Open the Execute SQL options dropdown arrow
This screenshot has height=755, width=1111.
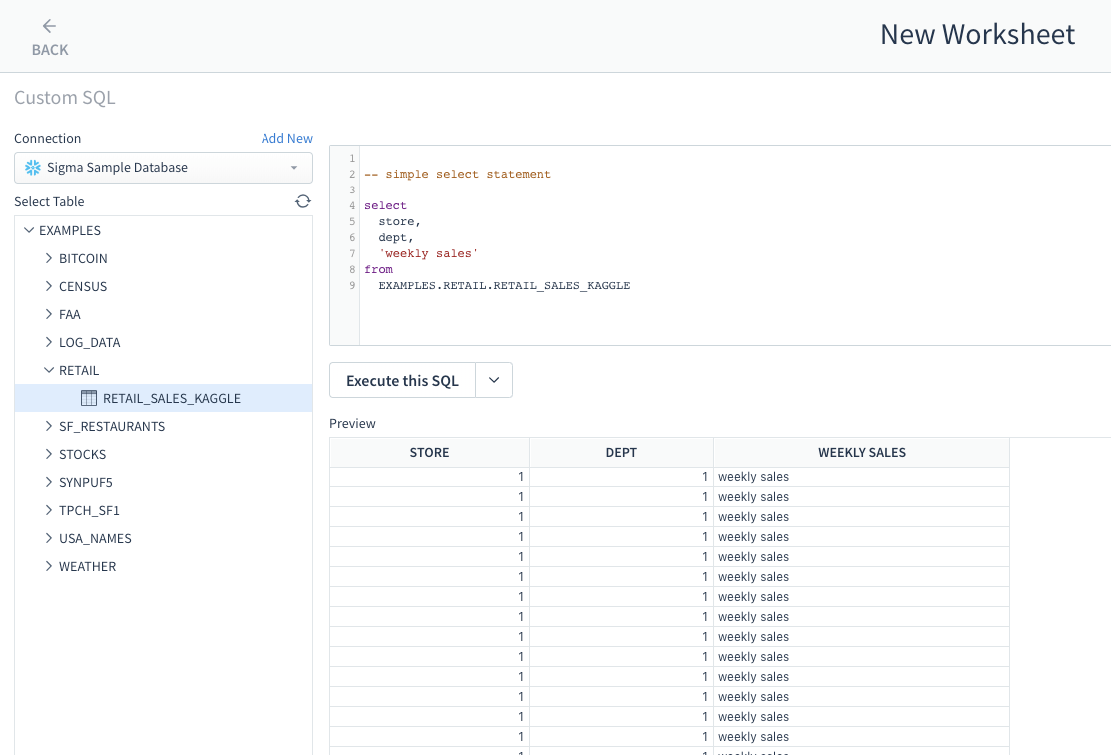pyautogui.click(x=494, y=380)
